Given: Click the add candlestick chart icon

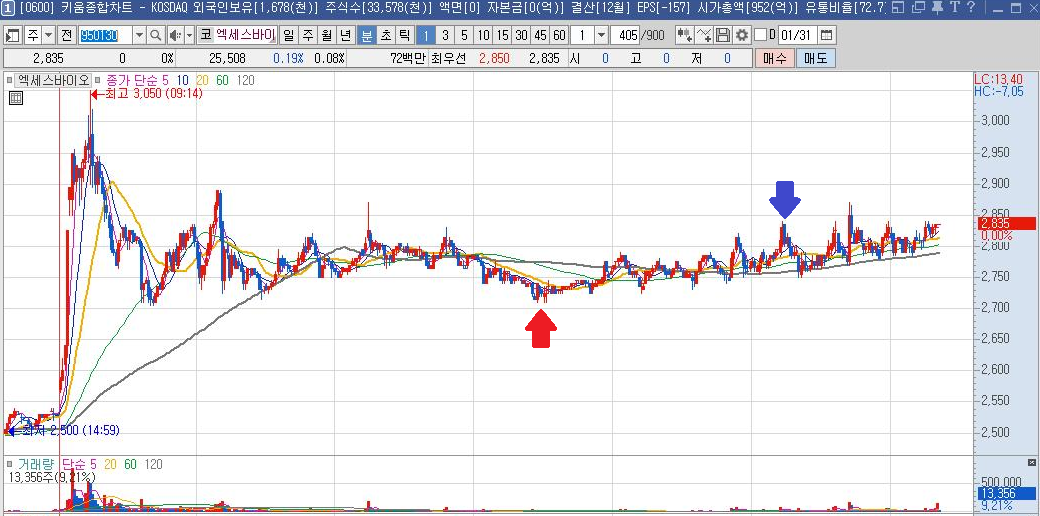Looking at the screenshot, I should coord(684,35).
